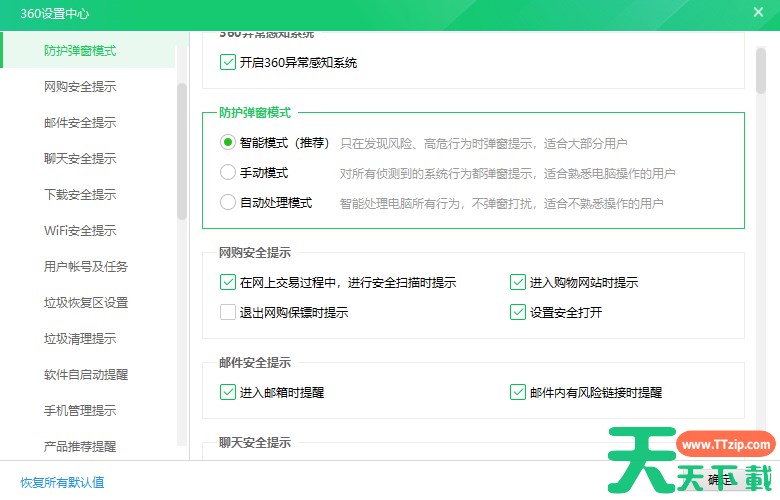Select 下载安全提示 sidebar entry
Screen dimensions: 780x500
tap(80, 195)
